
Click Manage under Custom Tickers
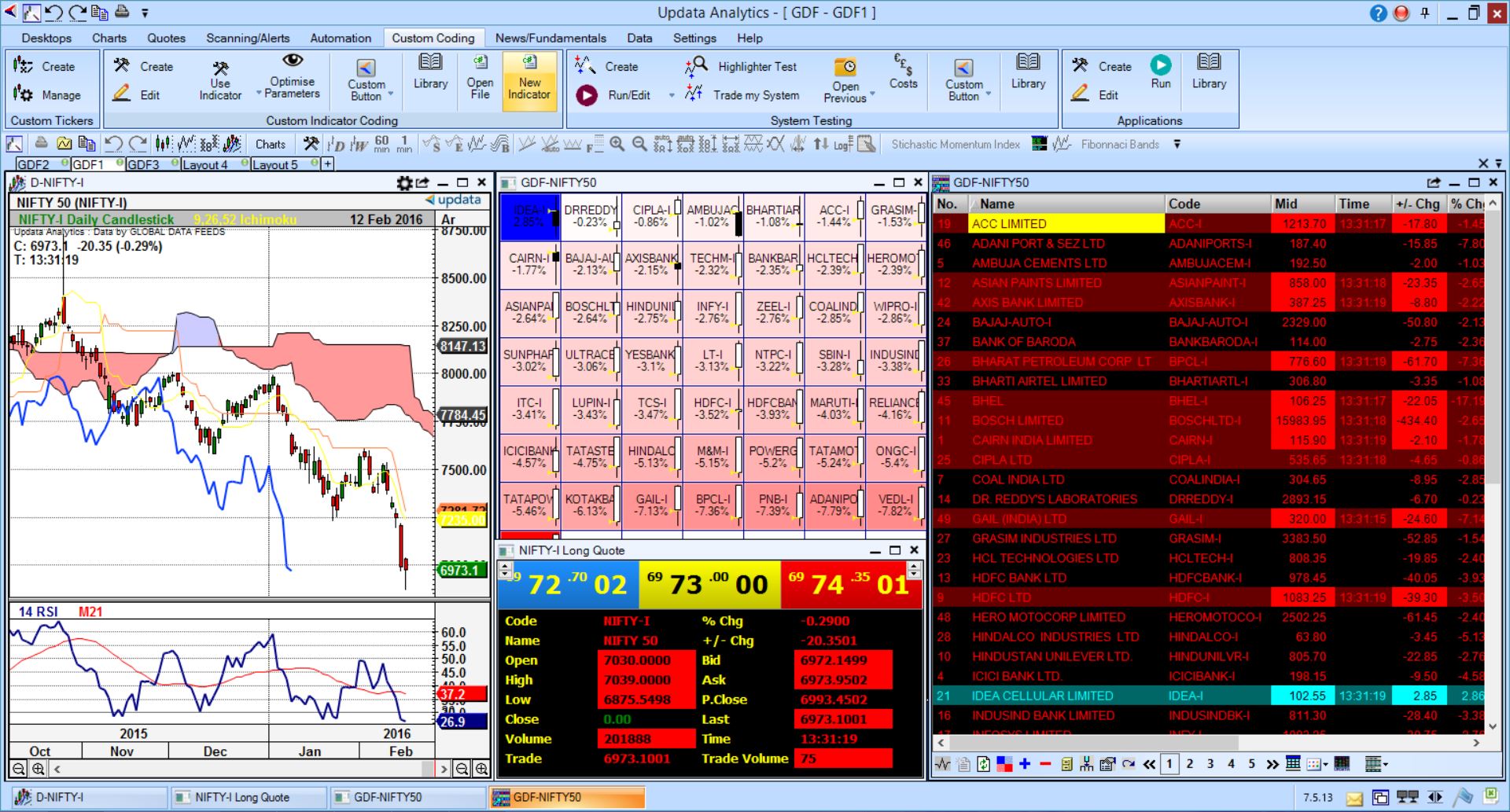click(x=47, y=95)
